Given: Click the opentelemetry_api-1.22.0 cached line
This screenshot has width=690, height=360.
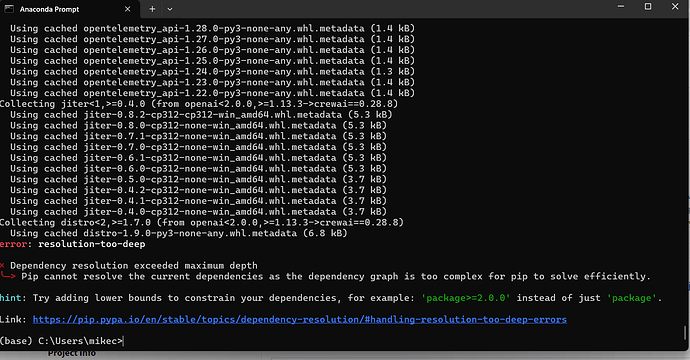Looking at the screenshot, I should 213,93.
